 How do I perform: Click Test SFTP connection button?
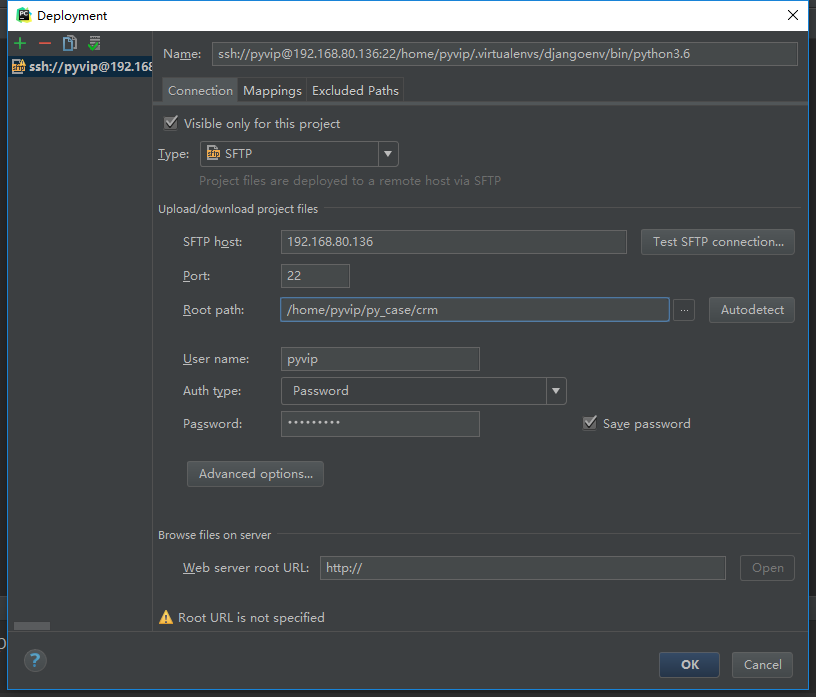[x=718, y=242]
